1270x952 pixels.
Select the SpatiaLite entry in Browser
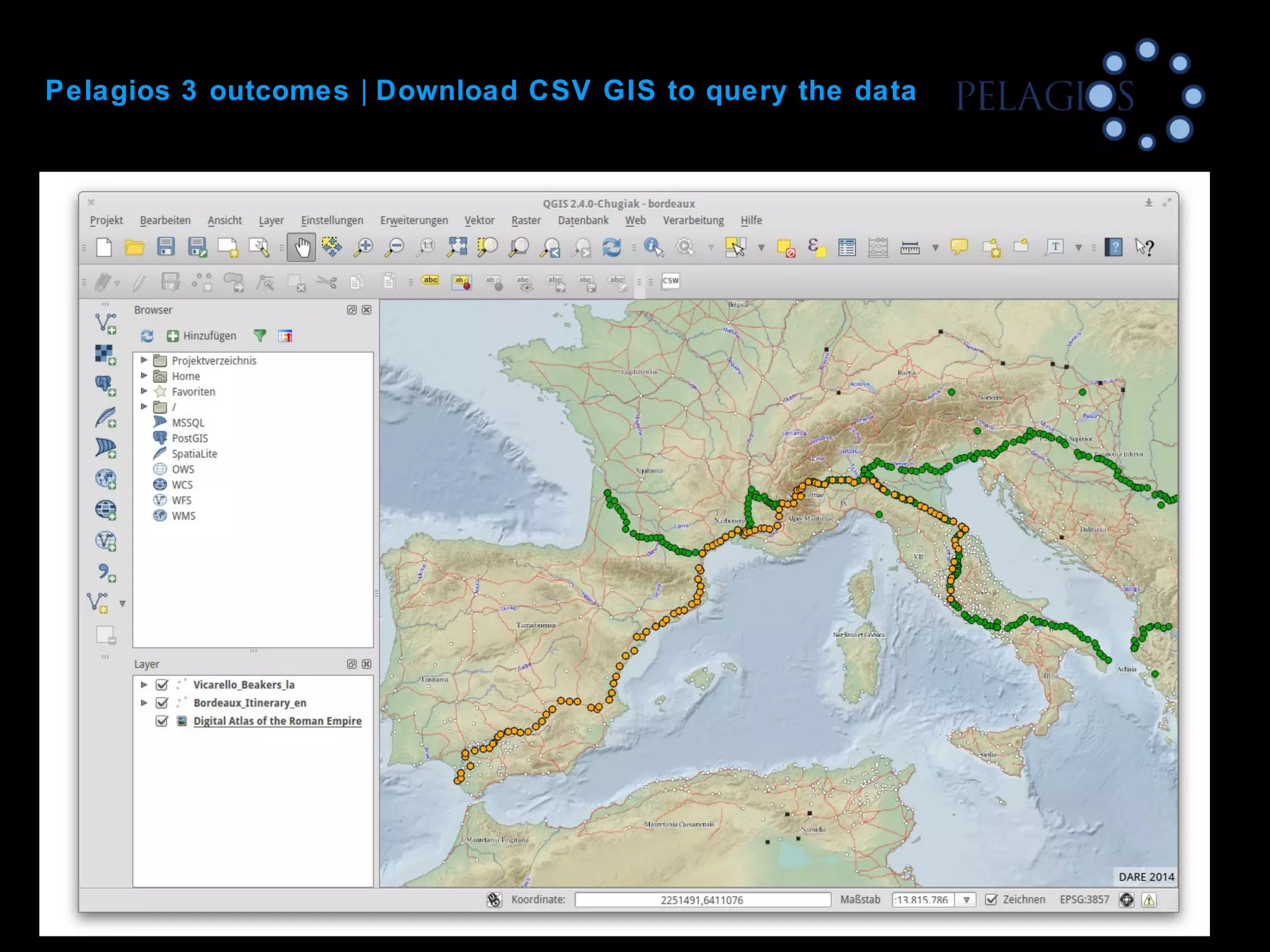tap(194, 454)
